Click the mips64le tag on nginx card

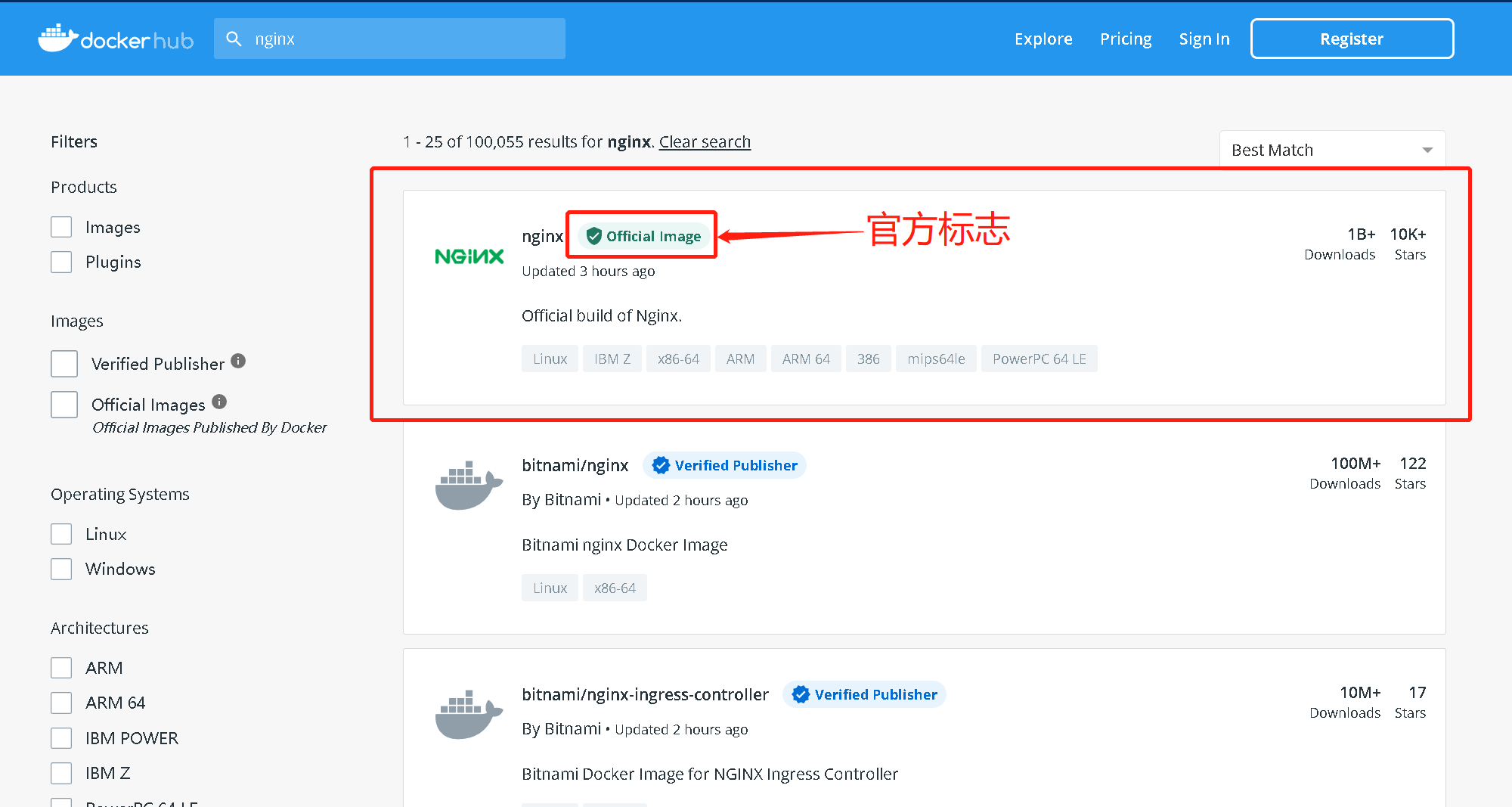pos(936,358)
